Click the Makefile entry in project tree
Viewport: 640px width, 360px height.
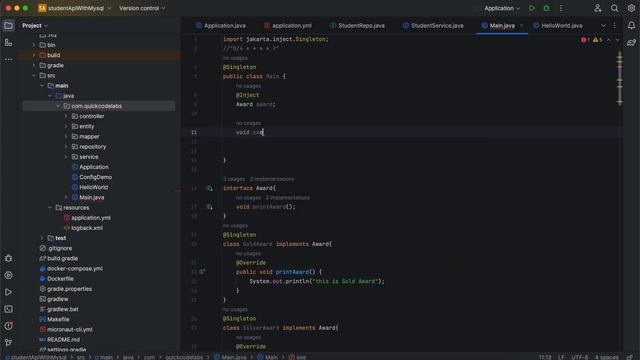click(x=58, y=319)
